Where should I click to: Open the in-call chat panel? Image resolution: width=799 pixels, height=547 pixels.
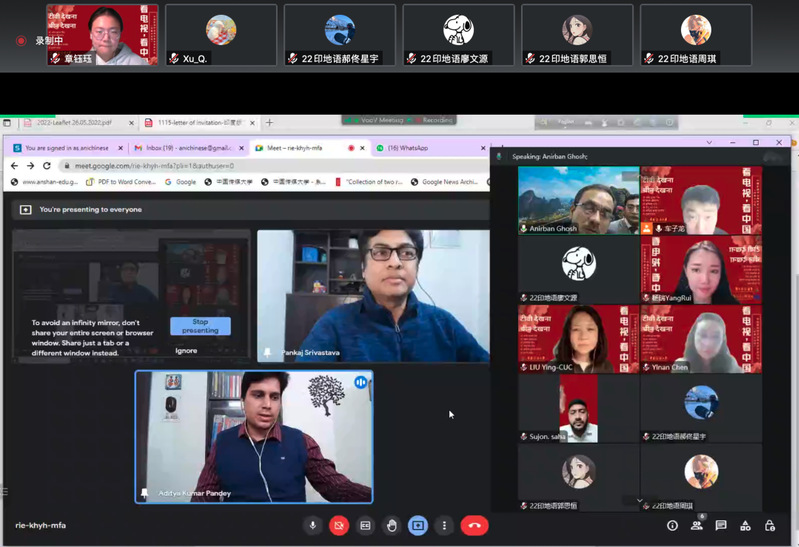point(721,525)
